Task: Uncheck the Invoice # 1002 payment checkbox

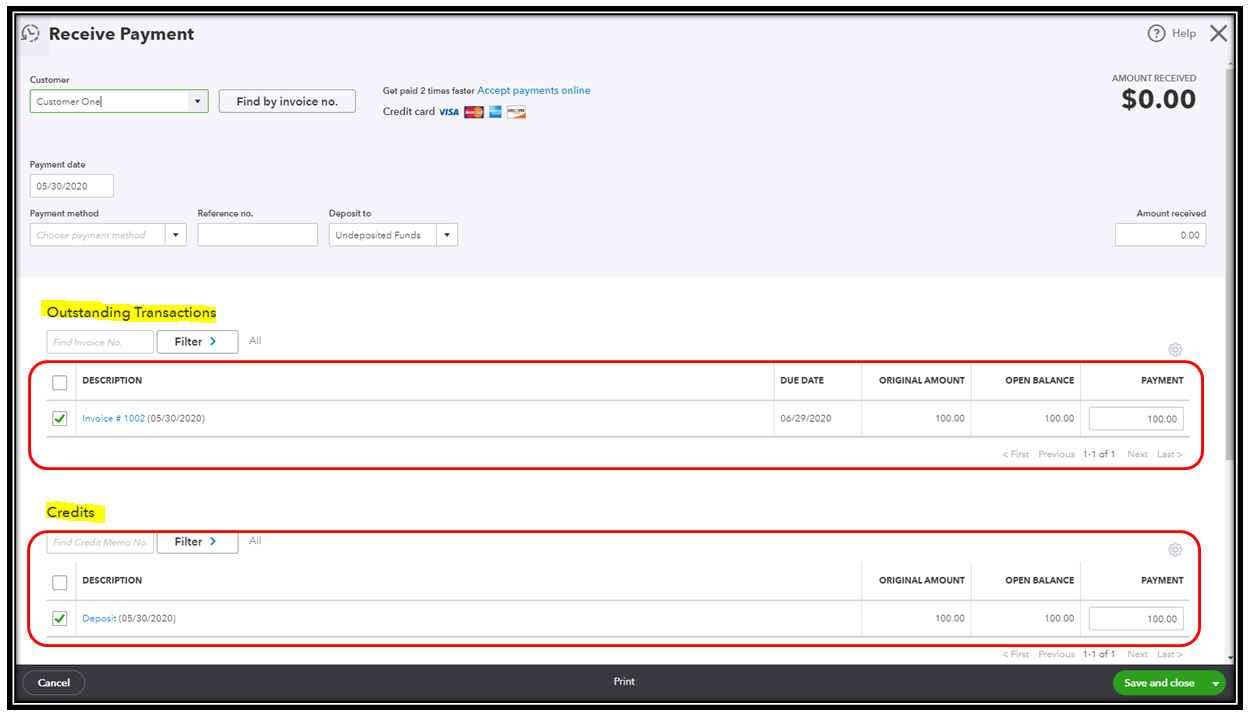Action: (59, 418)
